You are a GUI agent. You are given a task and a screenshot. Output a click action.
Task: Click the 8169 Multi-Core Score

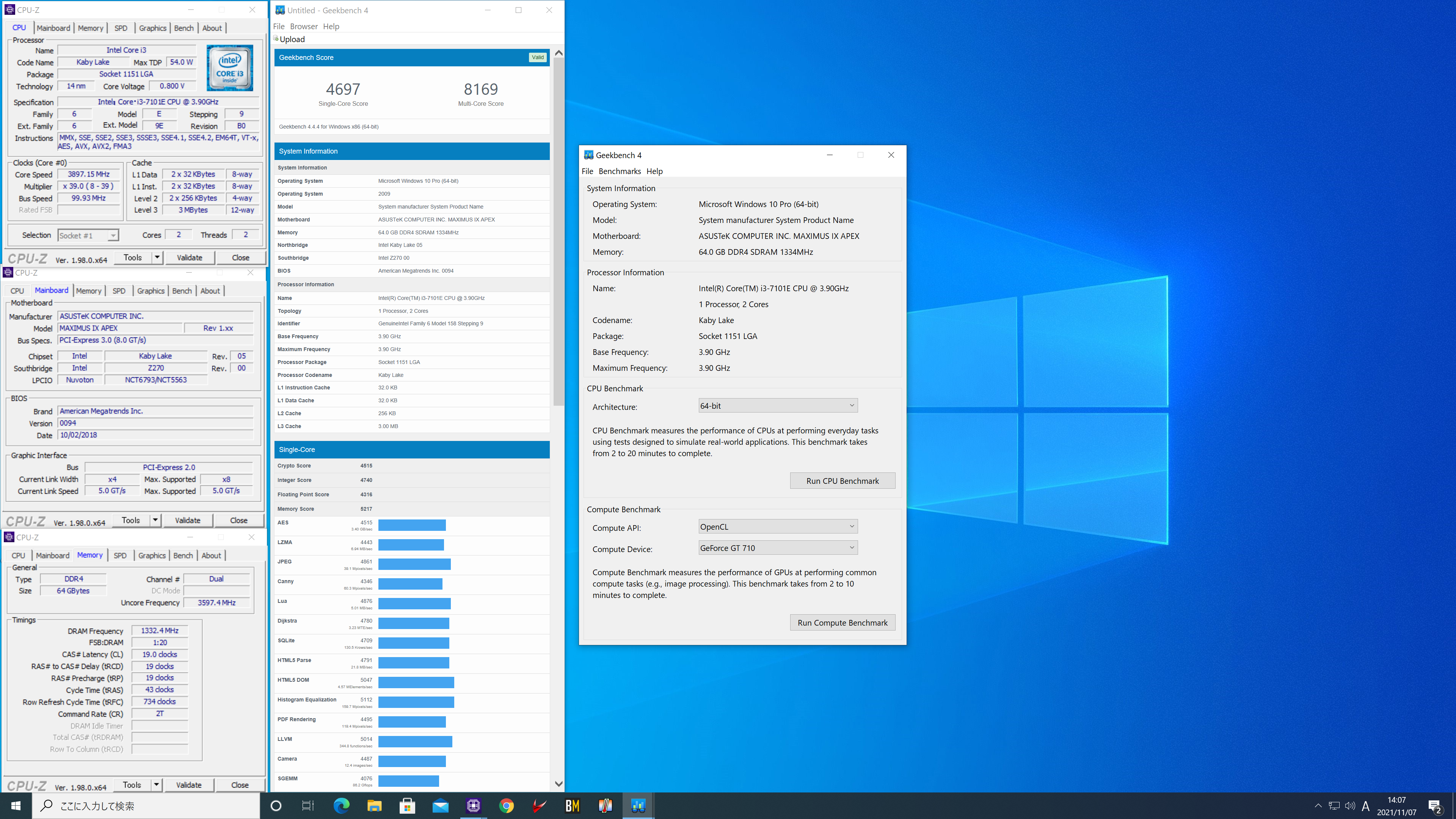pyautogui.click(x=481, y=89)
